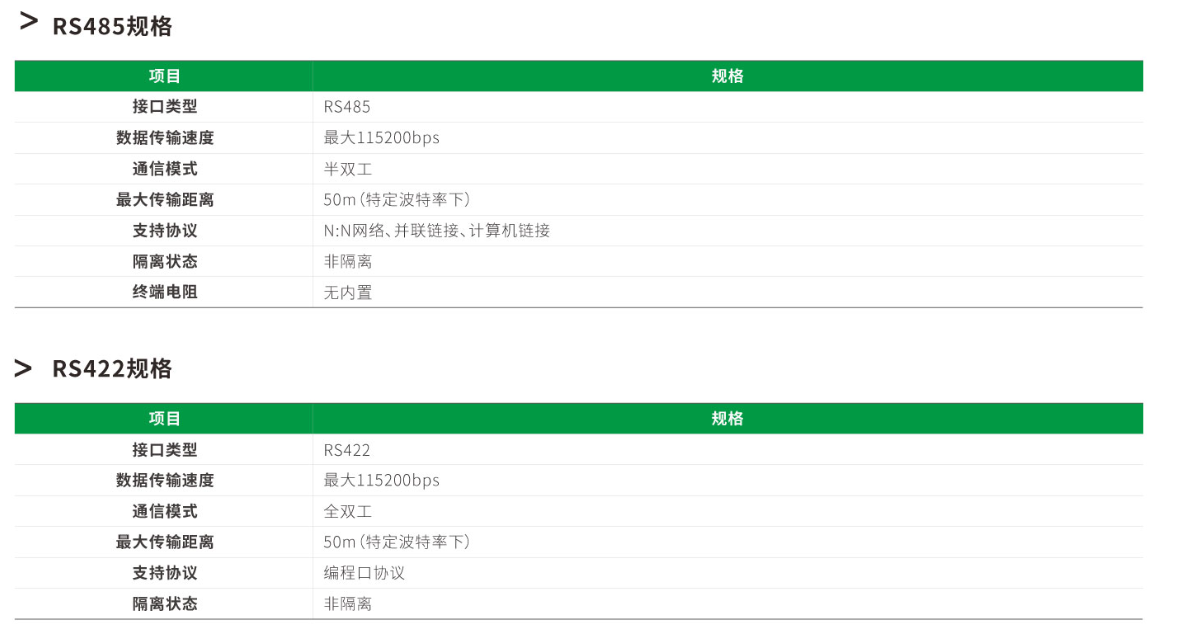
Task: Click 最大115200bps in the RS485 table
Action: [x=381, y=138]
